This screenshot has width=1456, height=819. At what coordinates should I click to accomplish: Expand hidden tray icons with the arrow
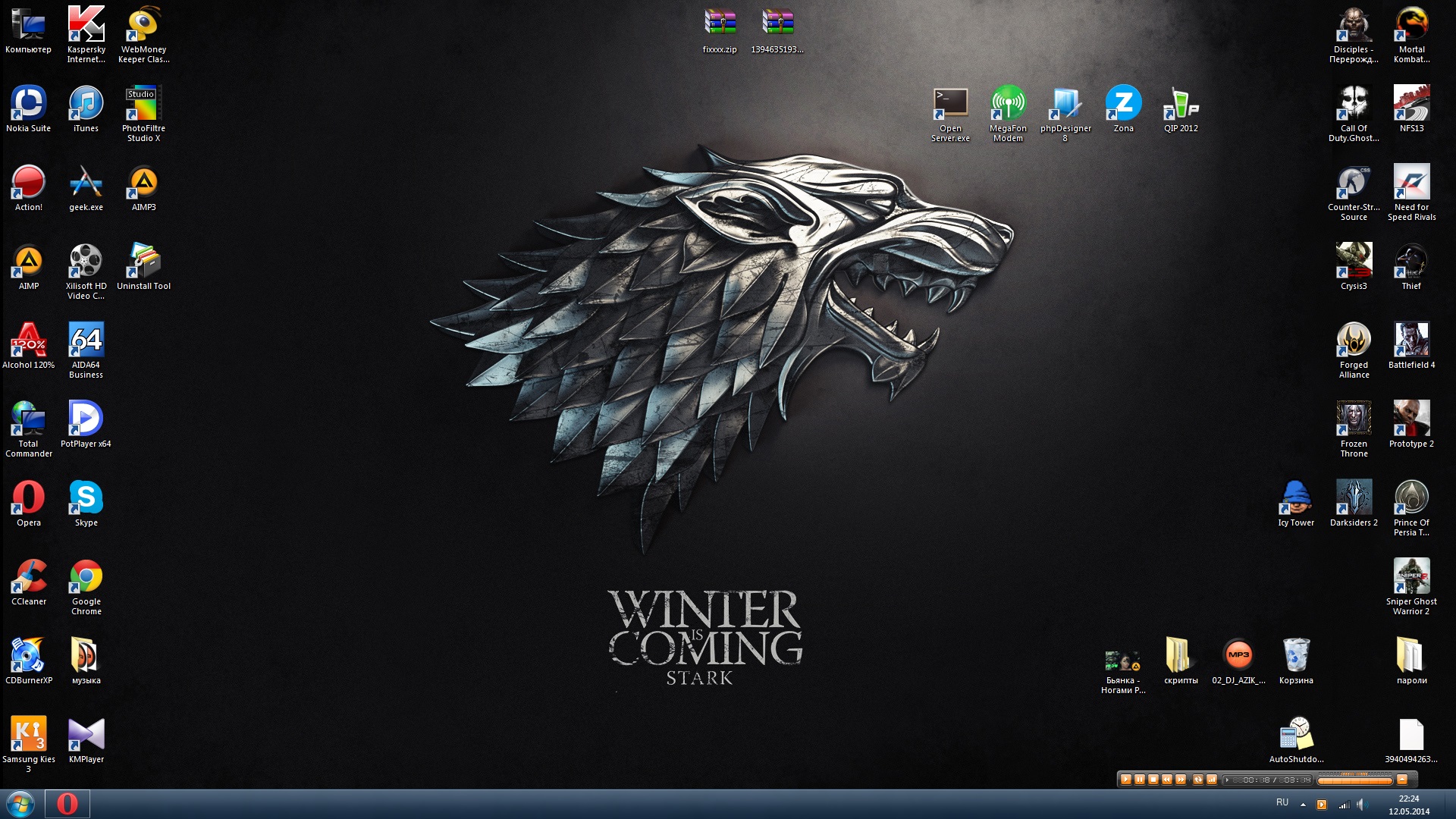1303,805
